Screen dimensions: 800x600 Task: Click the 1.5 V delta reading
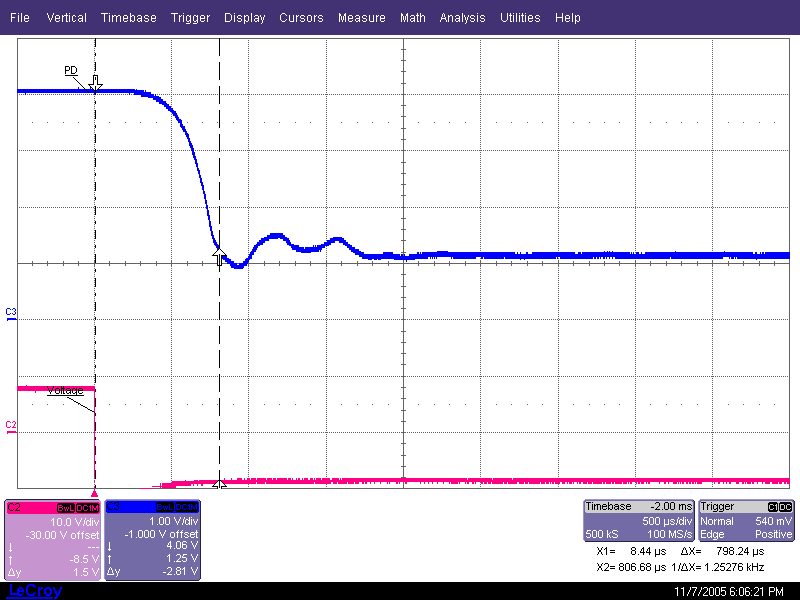(x=86, y=572)
